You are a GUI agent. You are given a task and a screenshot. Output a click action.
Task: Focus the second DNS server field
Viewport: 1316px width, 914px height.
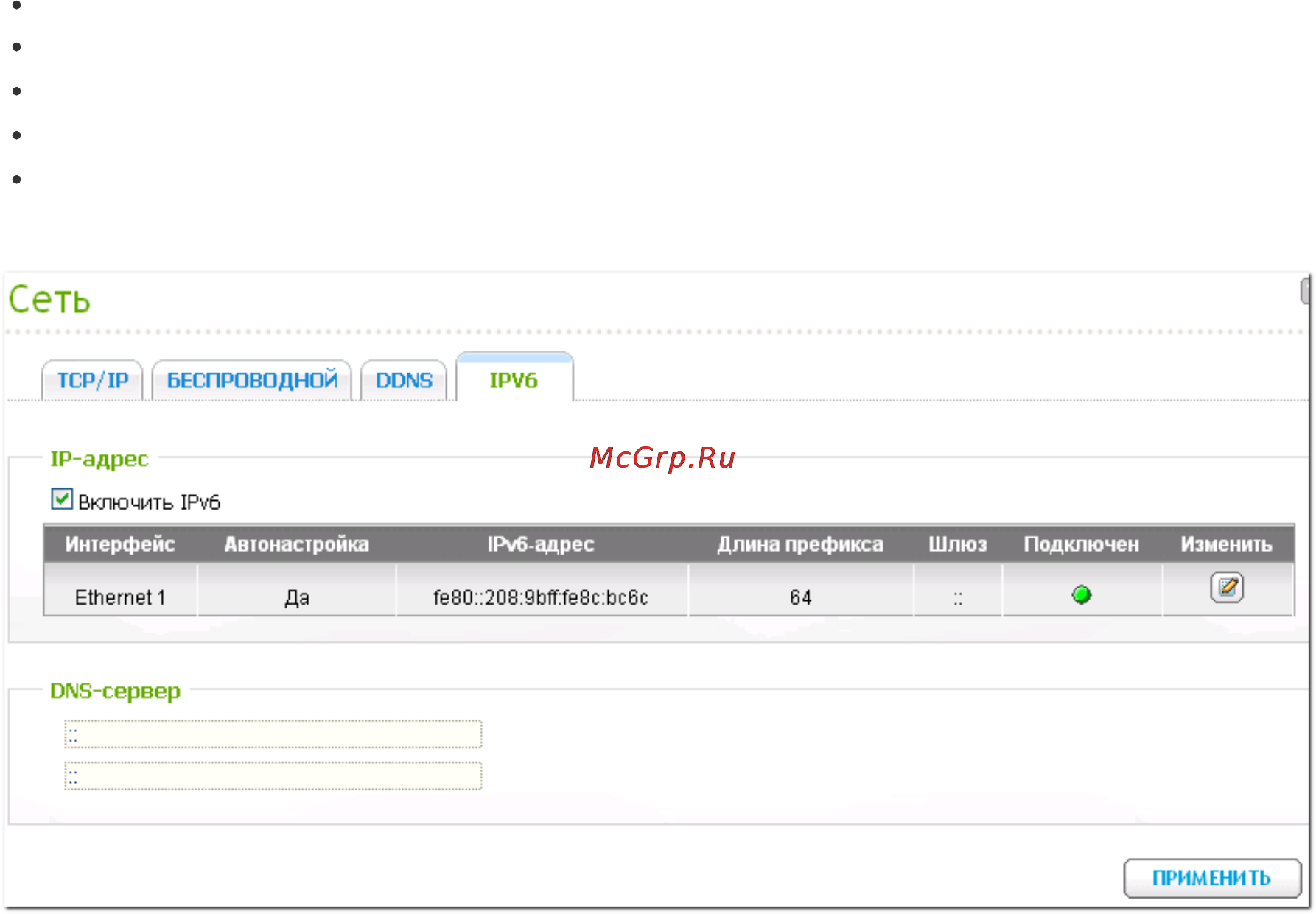(x=273, y=776)
